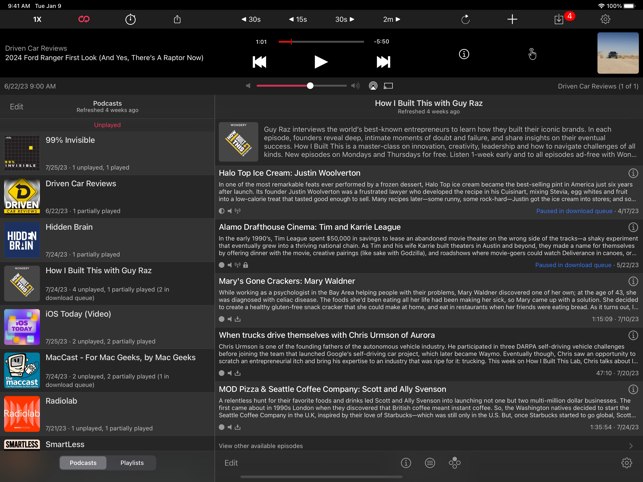Show info for Alamo Drafthouse episode
This screenshot has height=482, width=643.
coord(633,227)
